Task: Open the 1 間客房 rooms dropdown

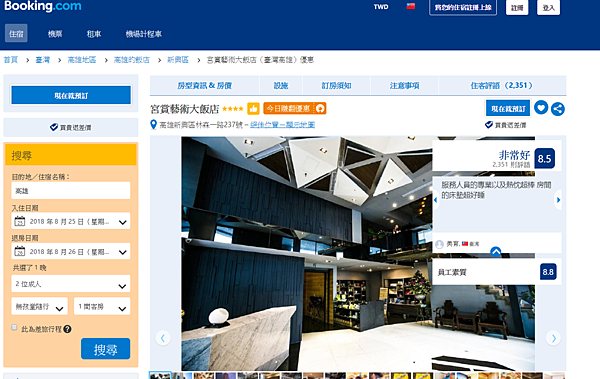Action: 102,306
